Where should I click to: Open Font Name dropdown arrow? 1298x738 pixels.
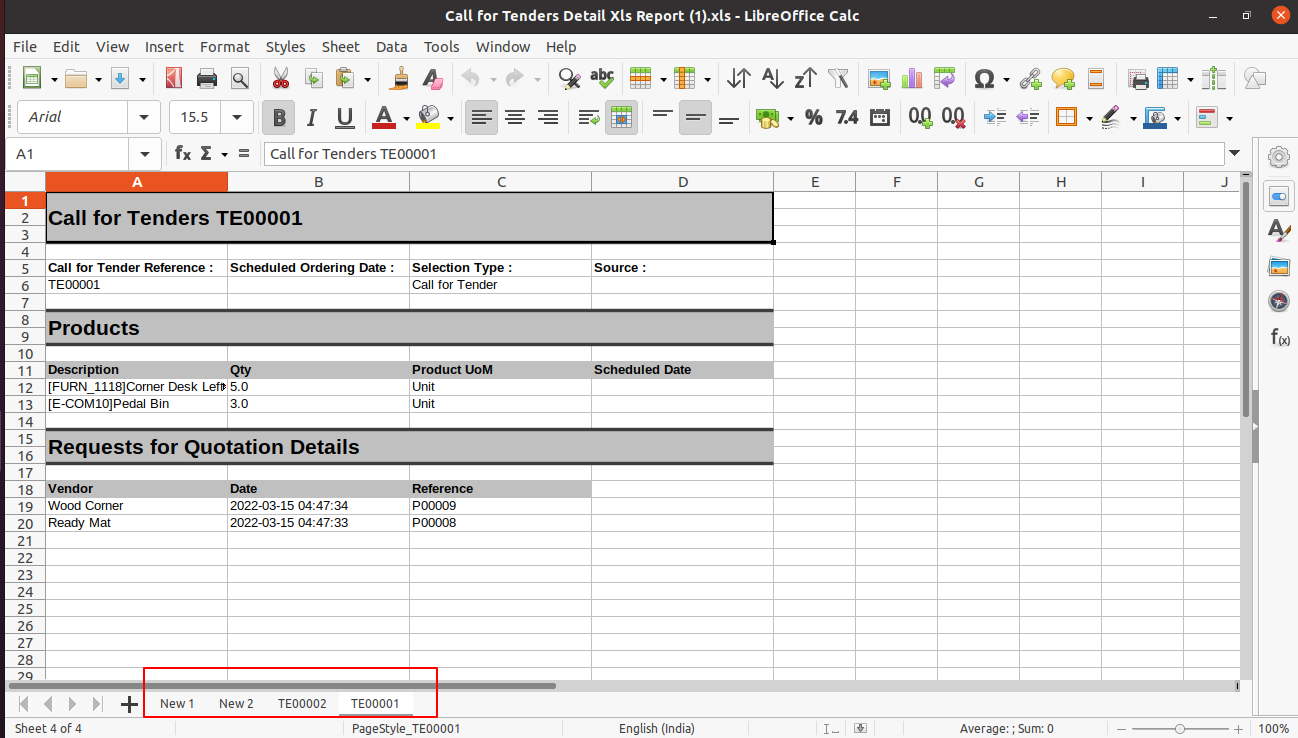pyautogui.click(x=144, y=117)
